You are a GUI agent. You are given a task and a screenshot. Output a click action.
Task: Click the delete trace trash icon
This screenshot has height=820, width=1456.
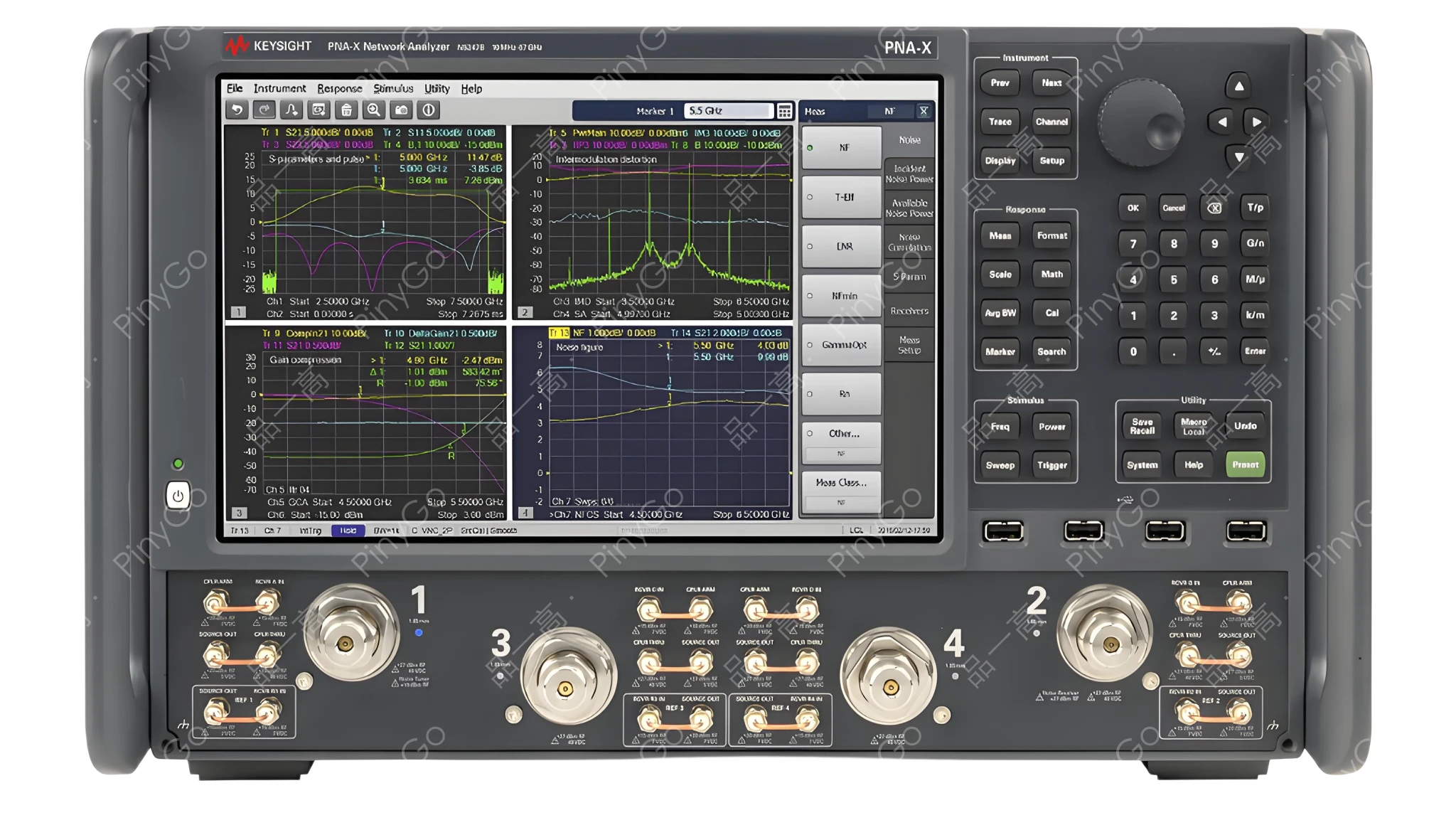pos(348,109)
